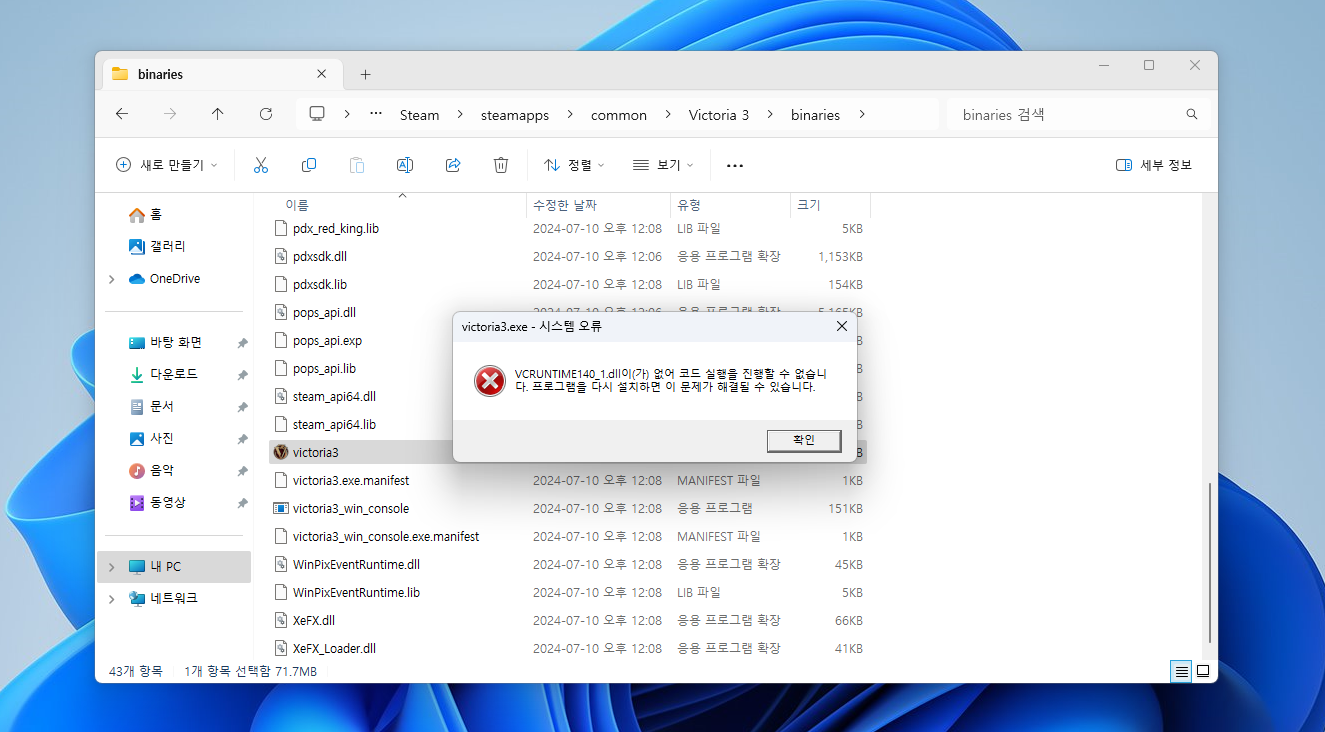The width and height of the screenshot is (1325, 732).
Task: Click 확인 in the error dialog
Action: coord(804,440)
